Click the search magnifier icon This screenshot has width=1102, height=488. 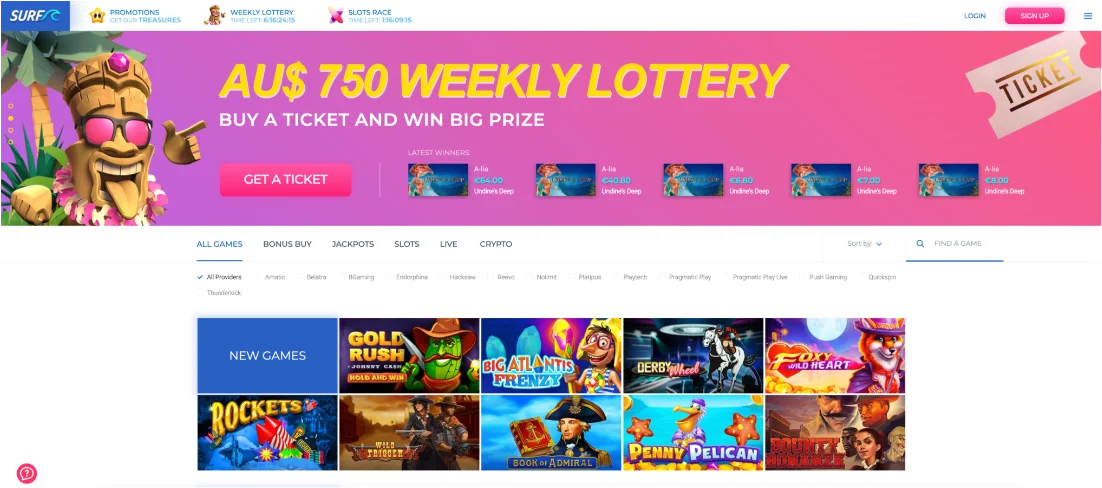920,243
